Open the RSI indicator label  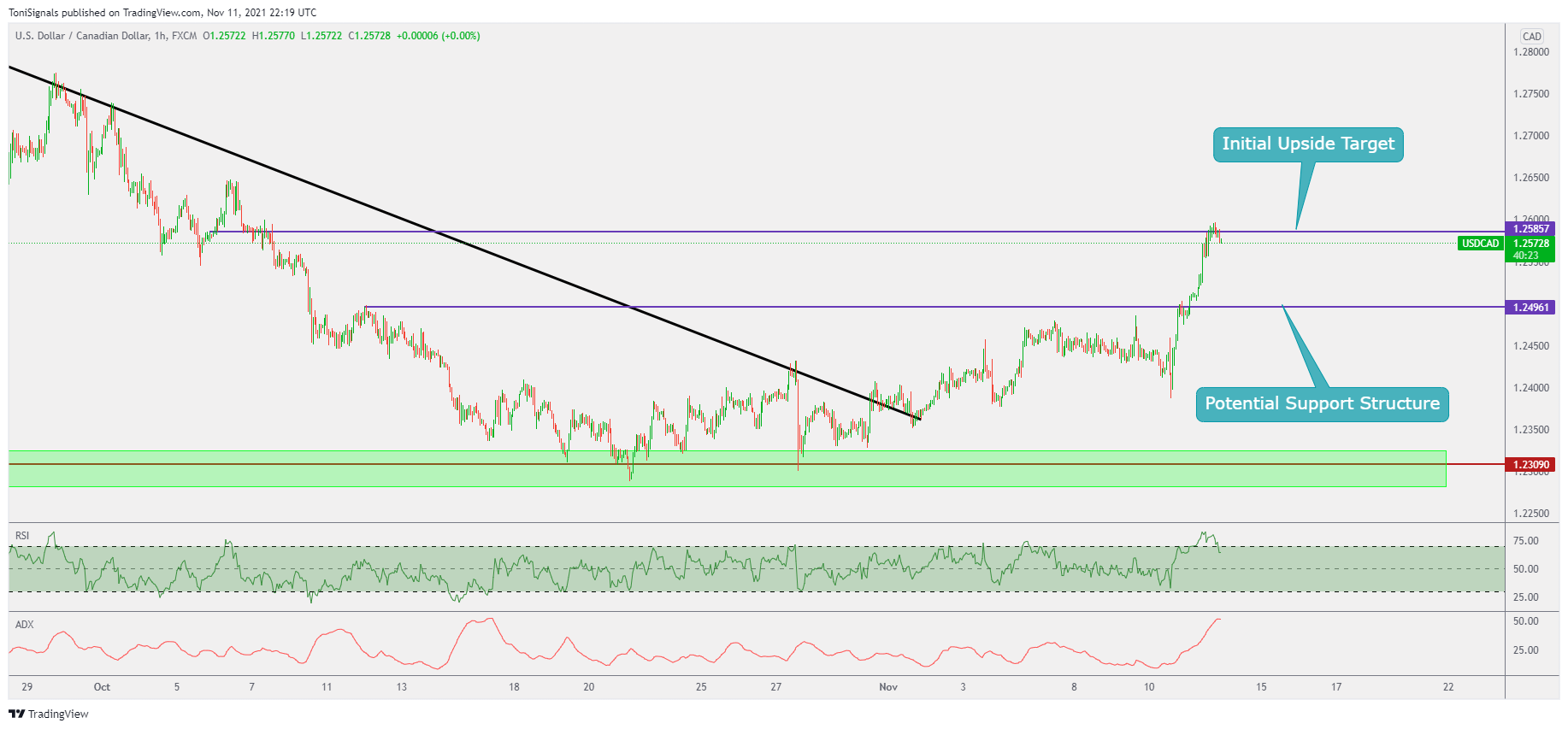(22, 536)
